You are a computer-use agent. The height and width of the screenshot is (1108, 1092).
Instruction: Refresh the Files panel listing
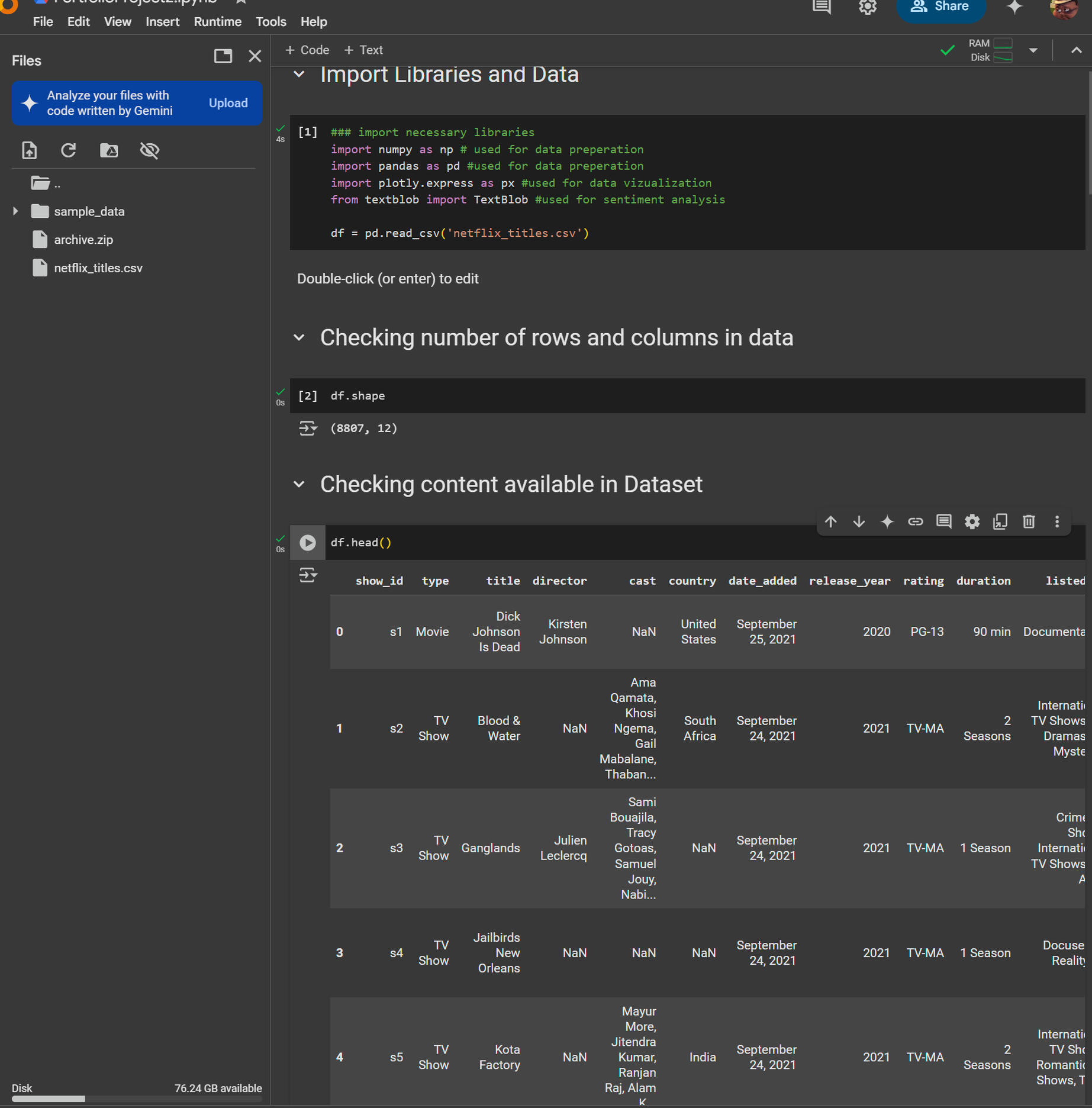point(69,150)
